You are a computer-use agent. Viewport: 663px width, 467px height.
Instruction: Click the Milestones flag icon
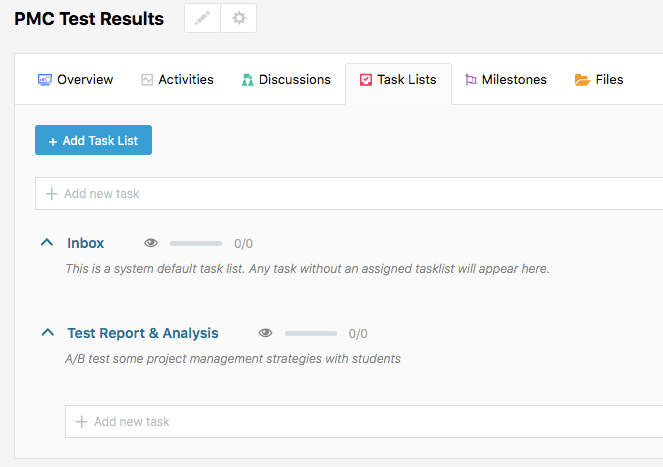pyautogui.click(x=471, y=80)
